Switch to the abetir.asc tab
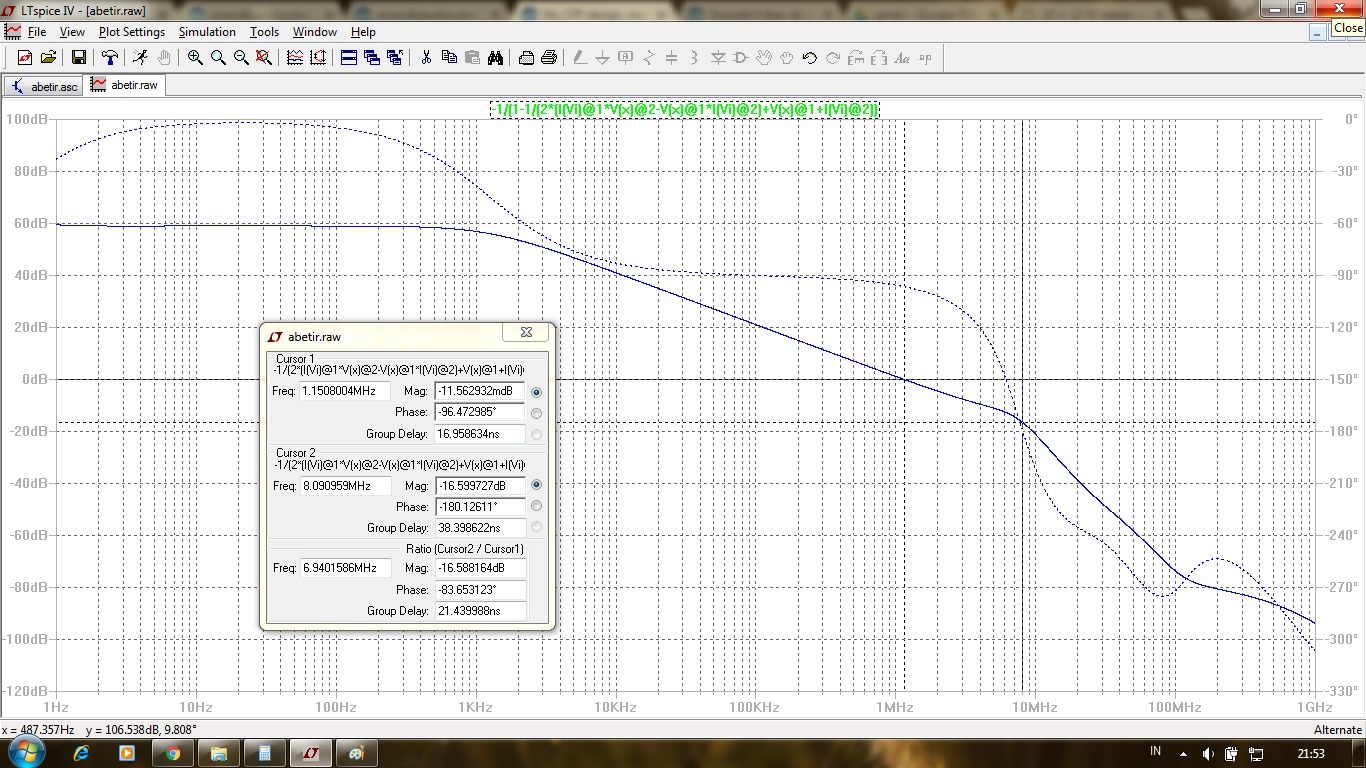The width and height of the screenshot is (1366, 768). (x=44, y=86)
